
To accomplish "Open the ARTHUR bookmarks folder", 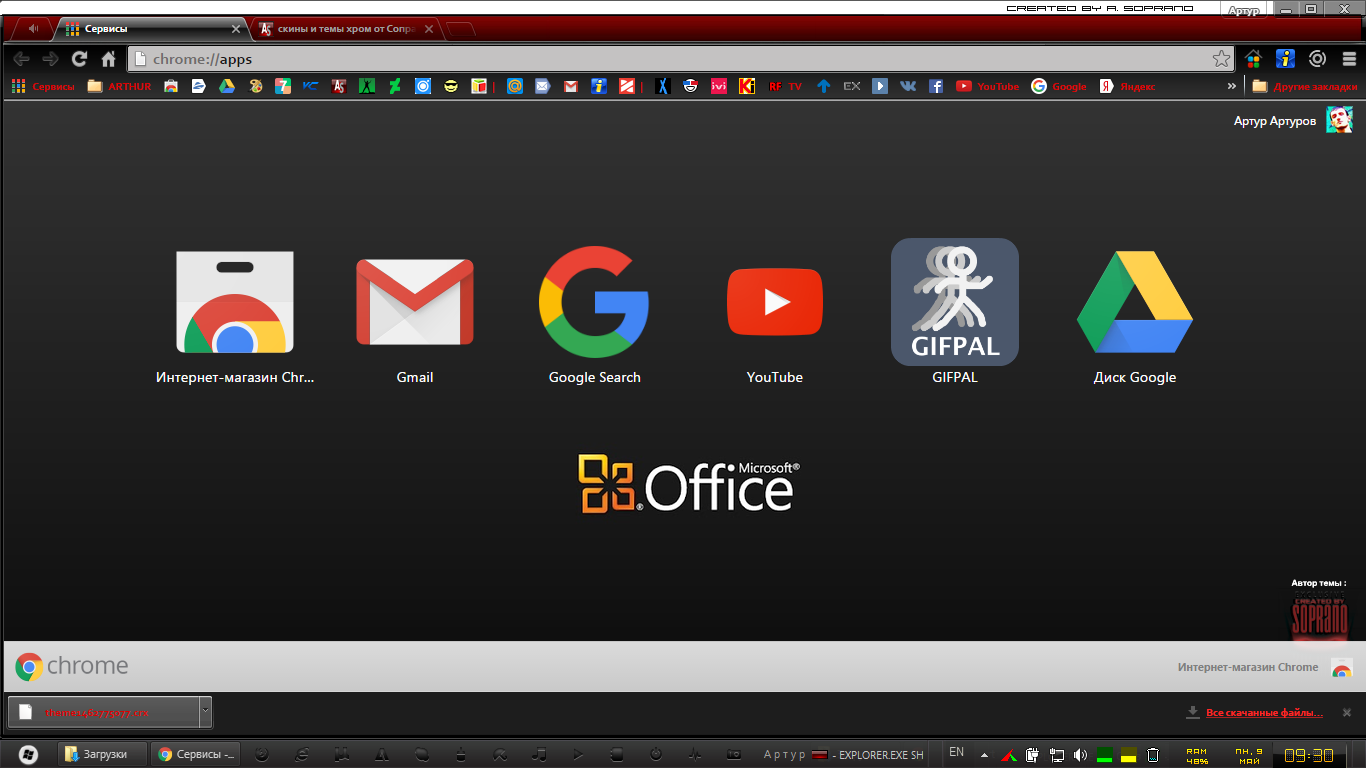I will click(x=119, y=87).
